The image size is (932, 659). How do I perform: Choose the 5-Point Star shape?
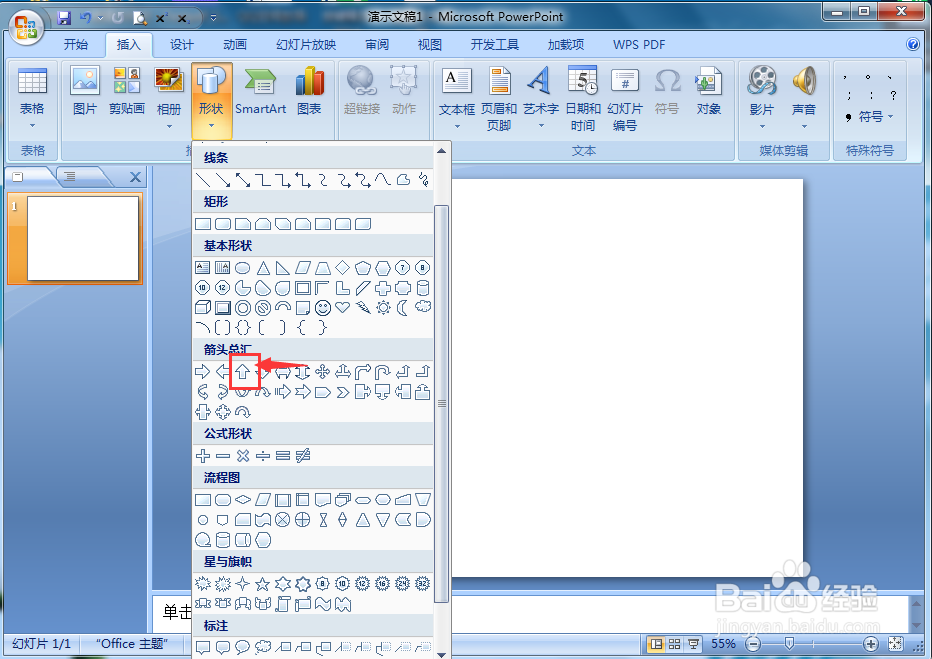pos(263,584)
